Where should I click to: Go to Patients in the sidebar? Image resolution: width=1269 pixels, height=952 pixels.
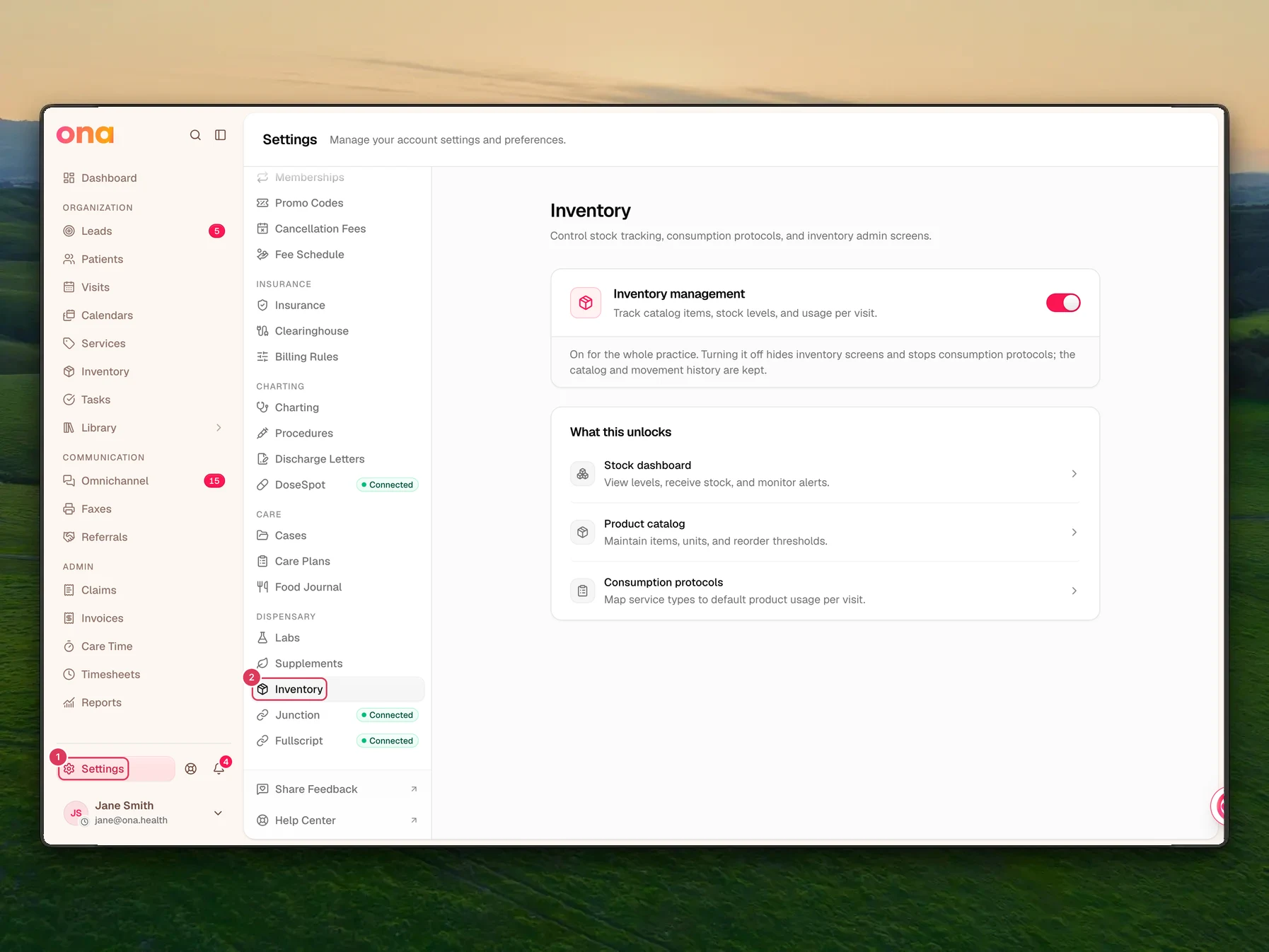pyautogui.click(x=144, y=260)
